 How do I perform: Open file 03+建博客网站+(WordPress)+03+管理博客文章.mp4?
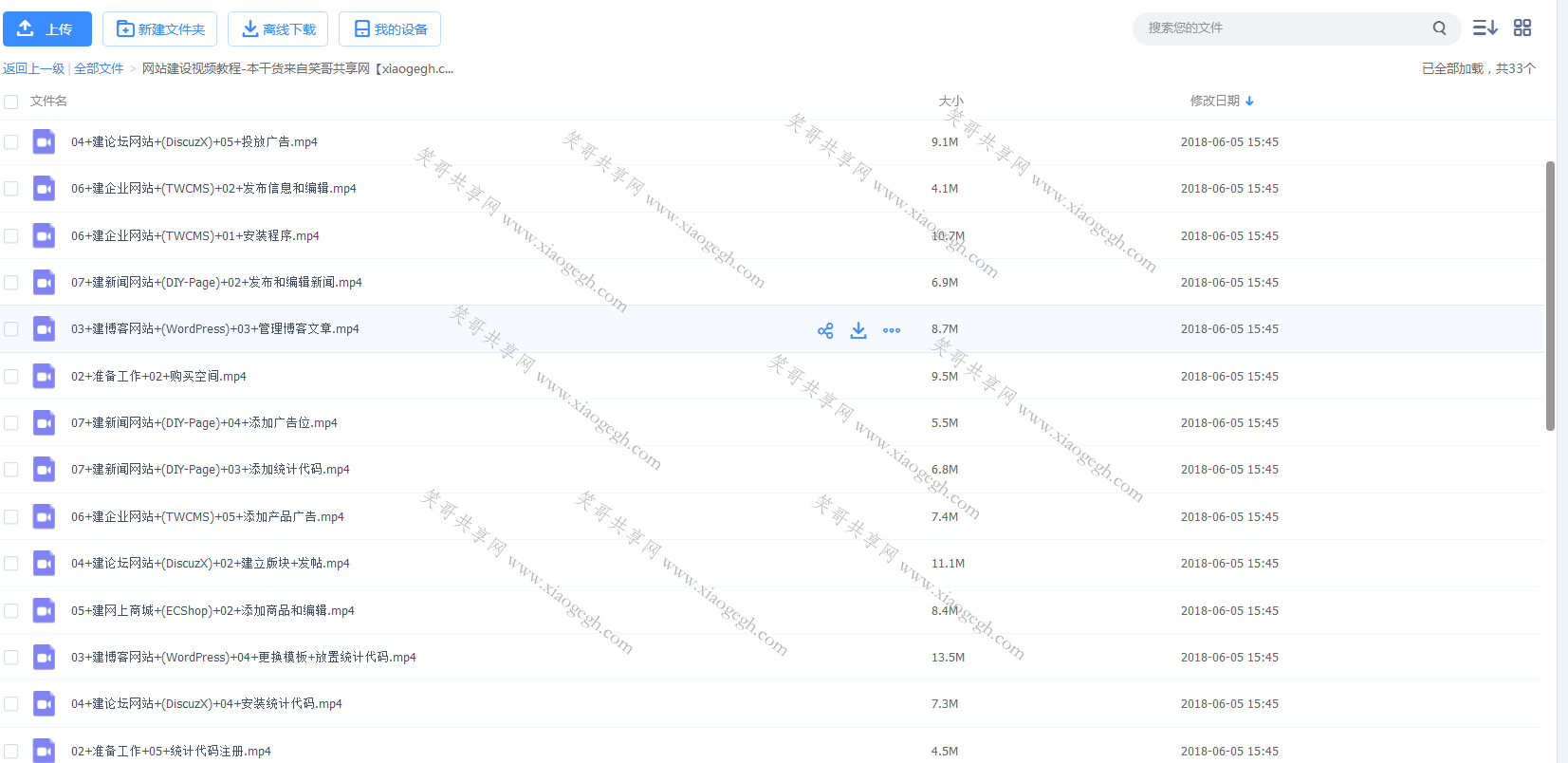click(215, 329)
